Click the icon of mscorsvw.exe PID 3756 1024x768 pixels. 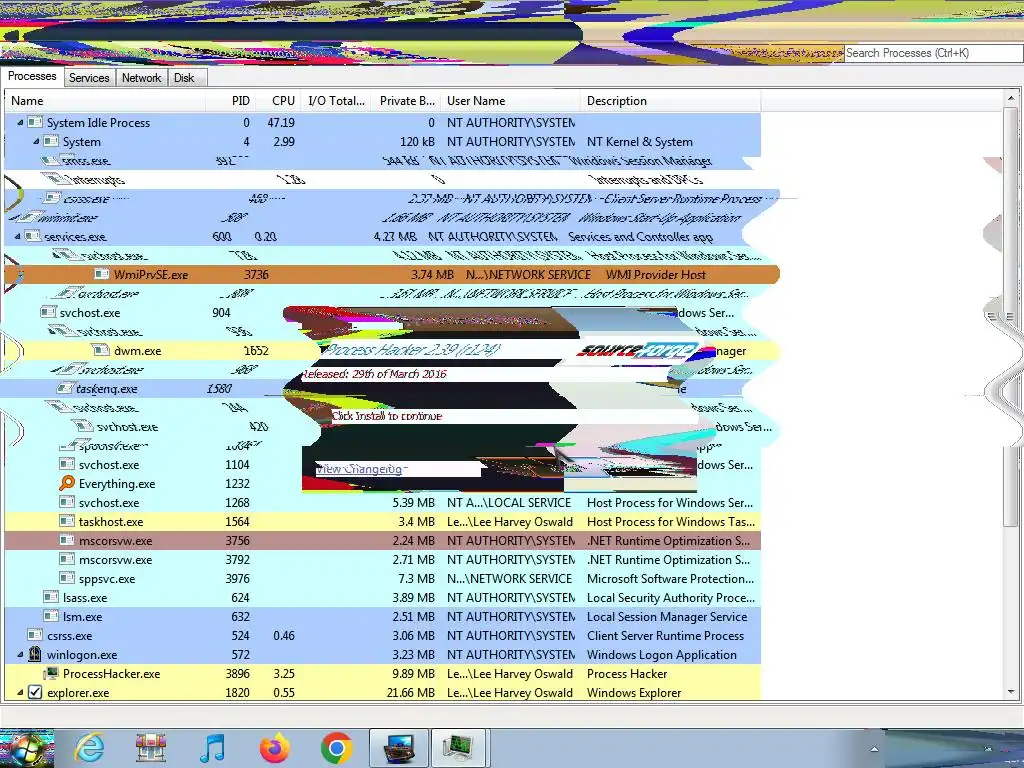point(67,540)
